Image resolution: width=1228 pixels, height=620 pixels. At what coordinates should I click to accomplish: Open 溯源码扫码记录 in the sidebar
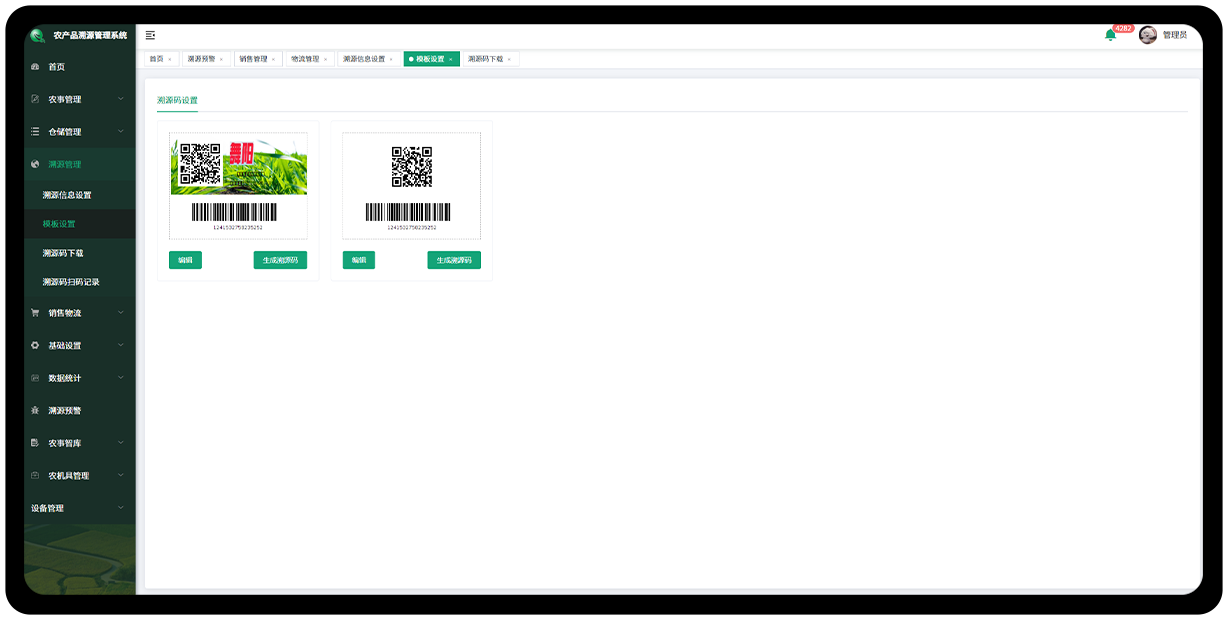click(x=71, y=282)
